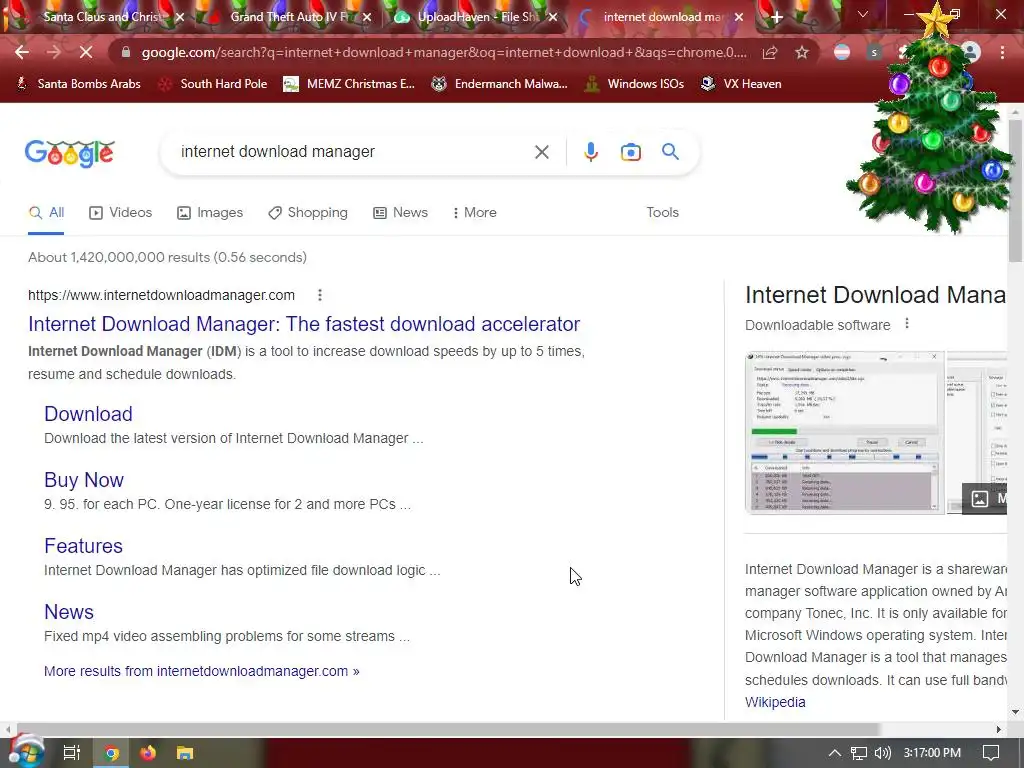The width and height of the screenshot is (1024, 768).
Task: Open the VX Heaven bookmark
Action: tap(741, 84)
